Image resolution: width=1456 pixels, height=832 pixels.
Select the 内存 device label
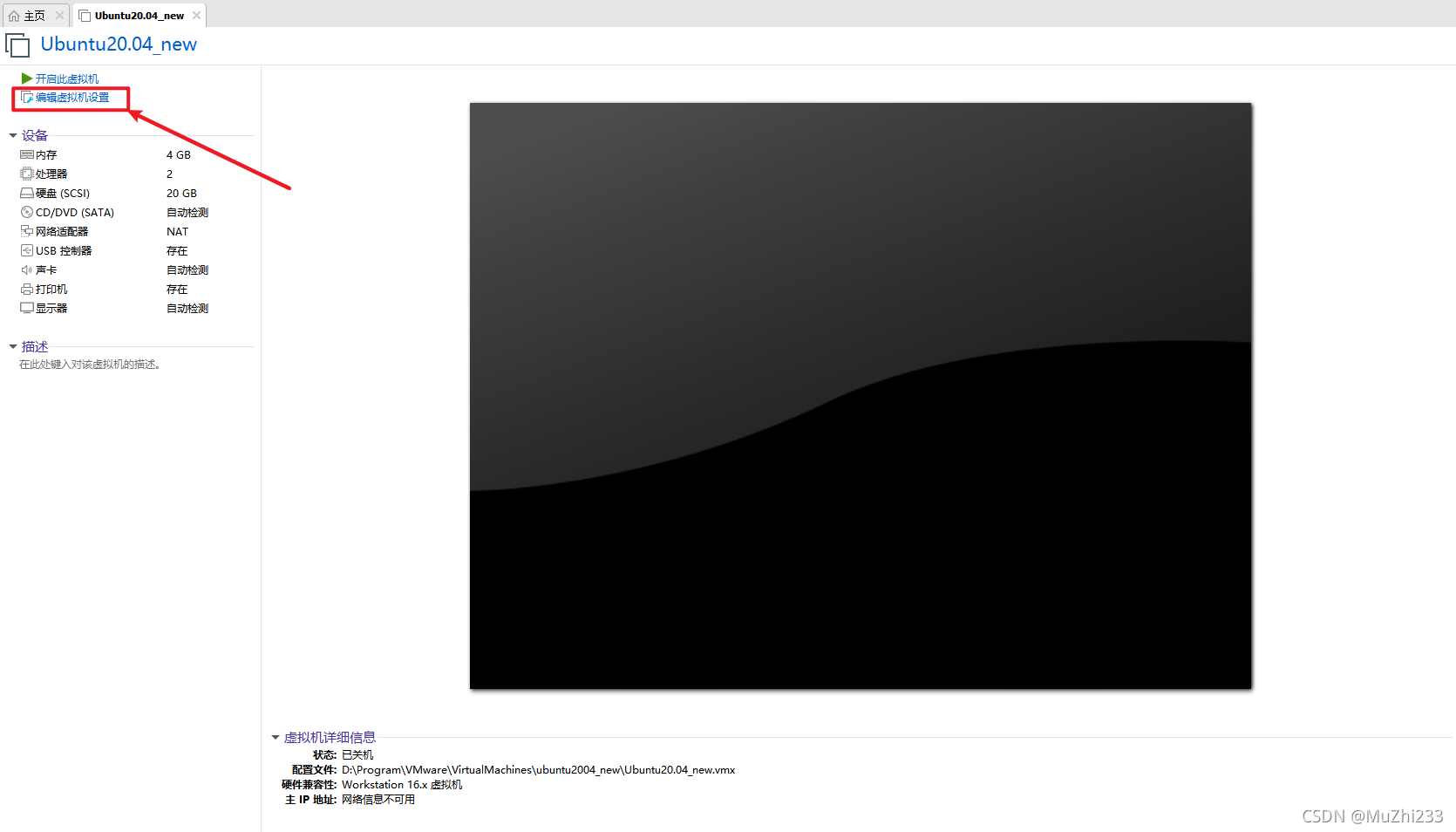46,155
